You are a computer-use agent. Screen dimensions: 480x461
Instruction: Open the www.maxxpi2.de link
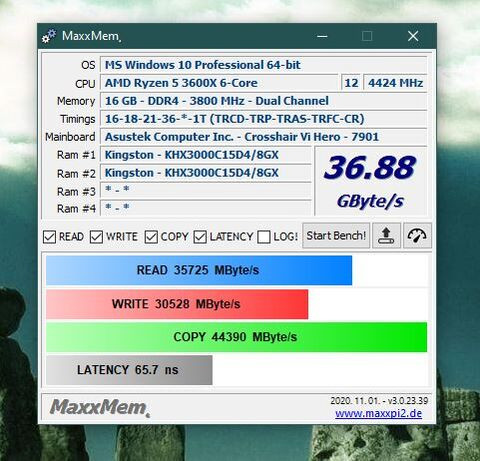[x=379, y=414]
